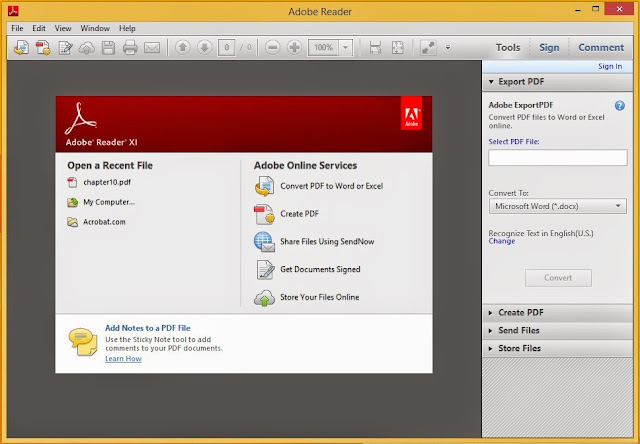The height and width of the screenshot is (444, 640).
Task: Click the Get Documents Signed pen icon
Action: pos(265,270)
